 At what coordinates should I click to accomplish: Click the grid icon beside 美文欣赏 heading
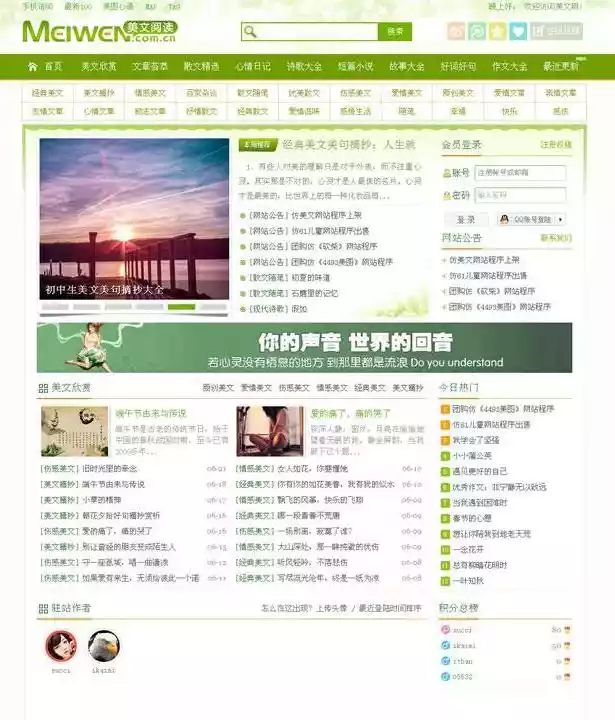43,388
